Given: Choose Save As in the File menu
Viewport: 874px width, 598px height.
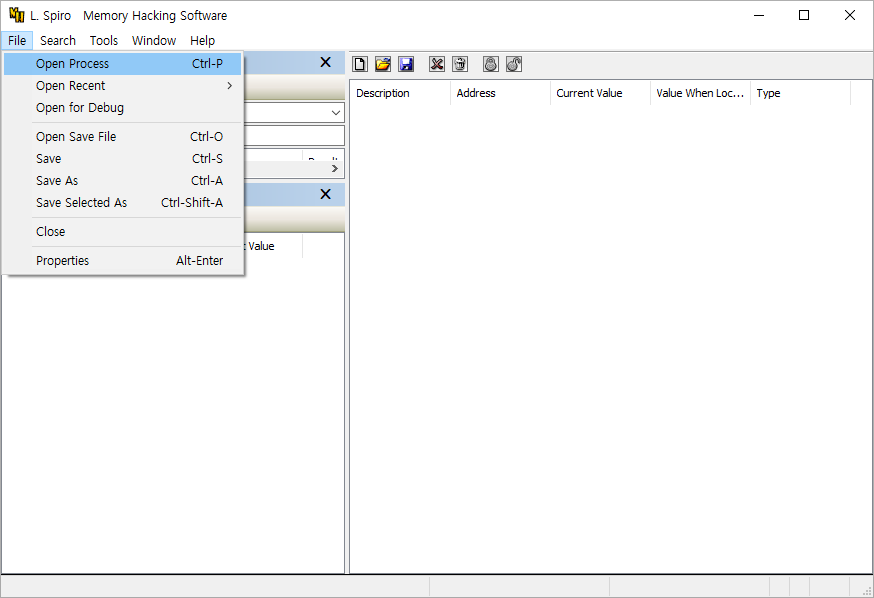Looking at the screenshot, I should tap(123, 181).
